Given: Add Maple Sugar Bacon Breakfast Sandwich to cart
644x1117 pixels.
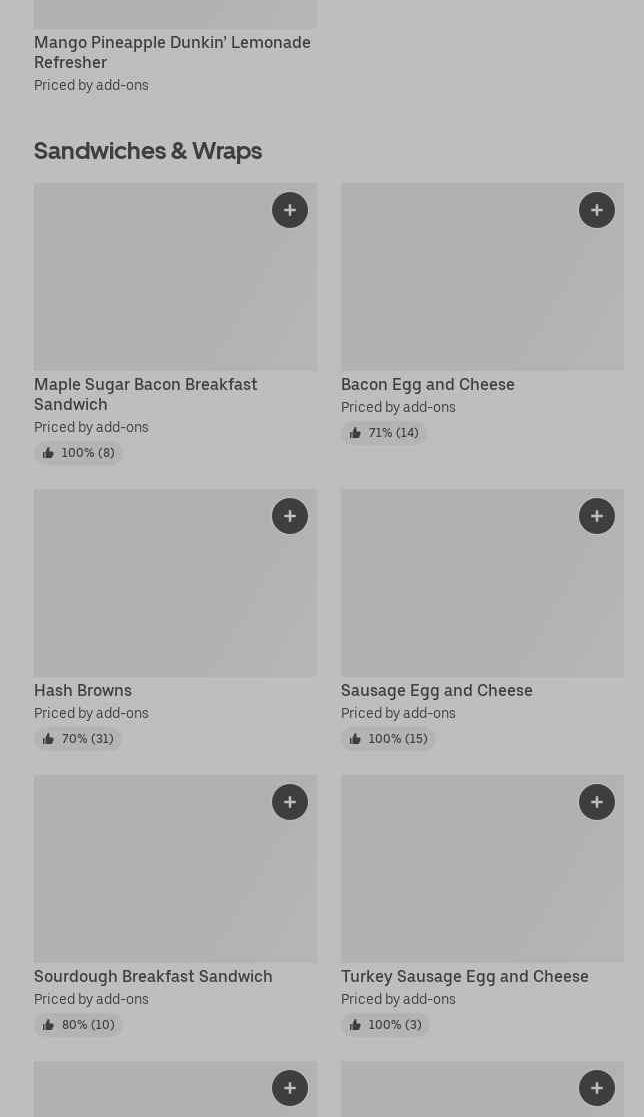Looking at the screenshot, I should 290,210.
